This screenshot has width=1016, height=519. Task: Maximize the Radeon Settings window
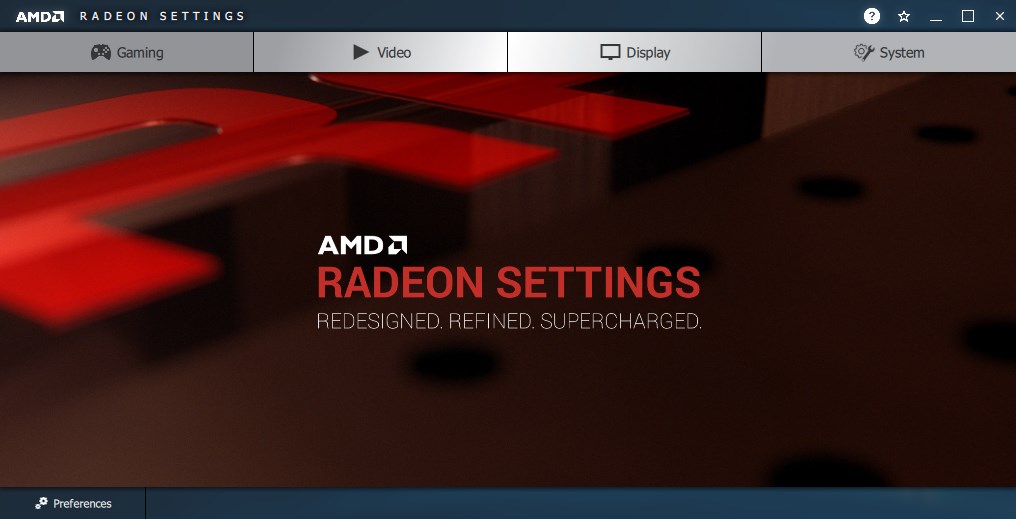coord(968,16)
